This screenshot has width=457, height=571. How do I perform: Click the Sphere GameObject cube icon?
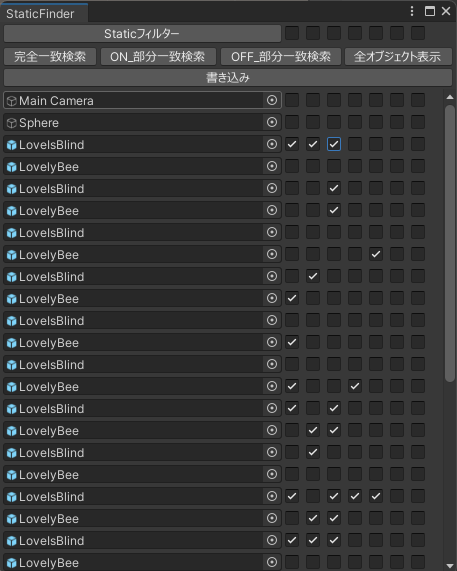[x=12, y=123]
